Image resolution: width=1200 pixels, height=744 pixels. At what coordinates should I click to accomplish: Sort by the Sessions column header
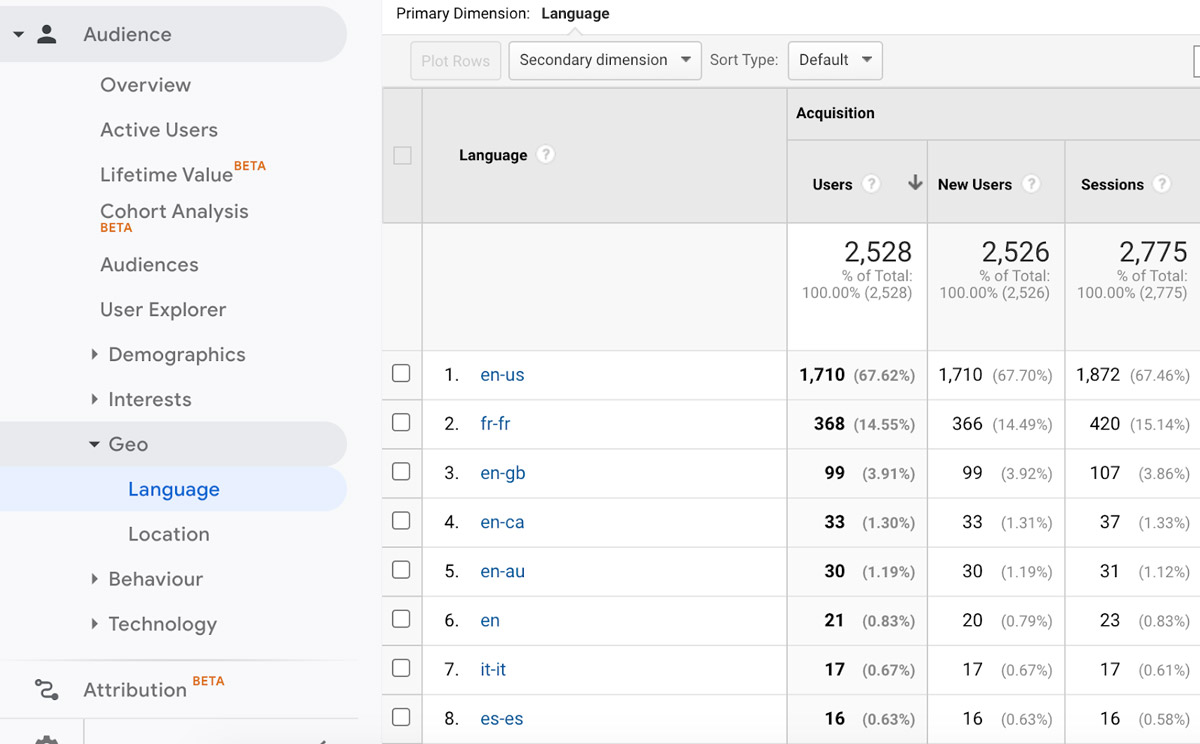pyautogui.click(x=1112, y=184)
